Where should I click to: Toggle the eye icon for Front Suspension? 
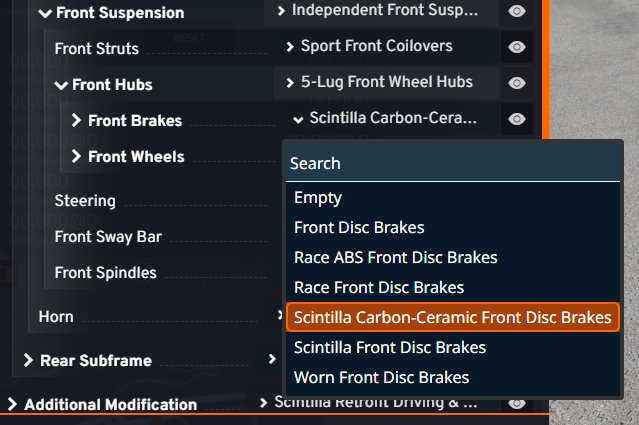pyautogui.click(x=516, y=11)
